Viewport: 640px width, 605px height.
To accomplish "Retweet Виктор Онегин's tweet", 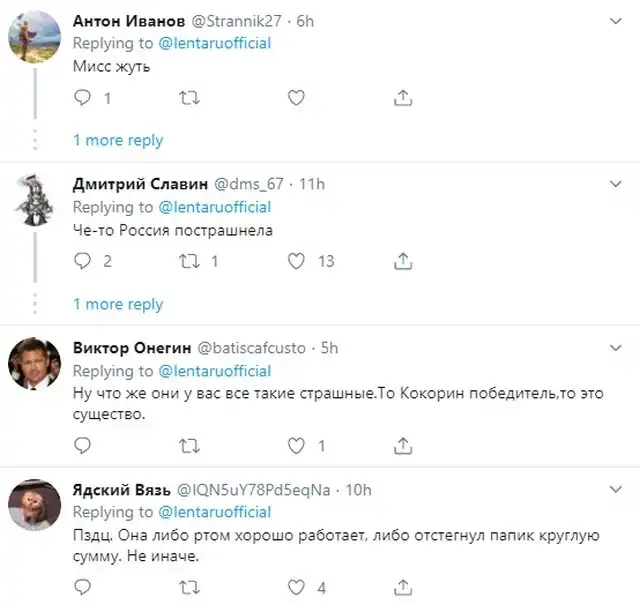I will 188,445.
